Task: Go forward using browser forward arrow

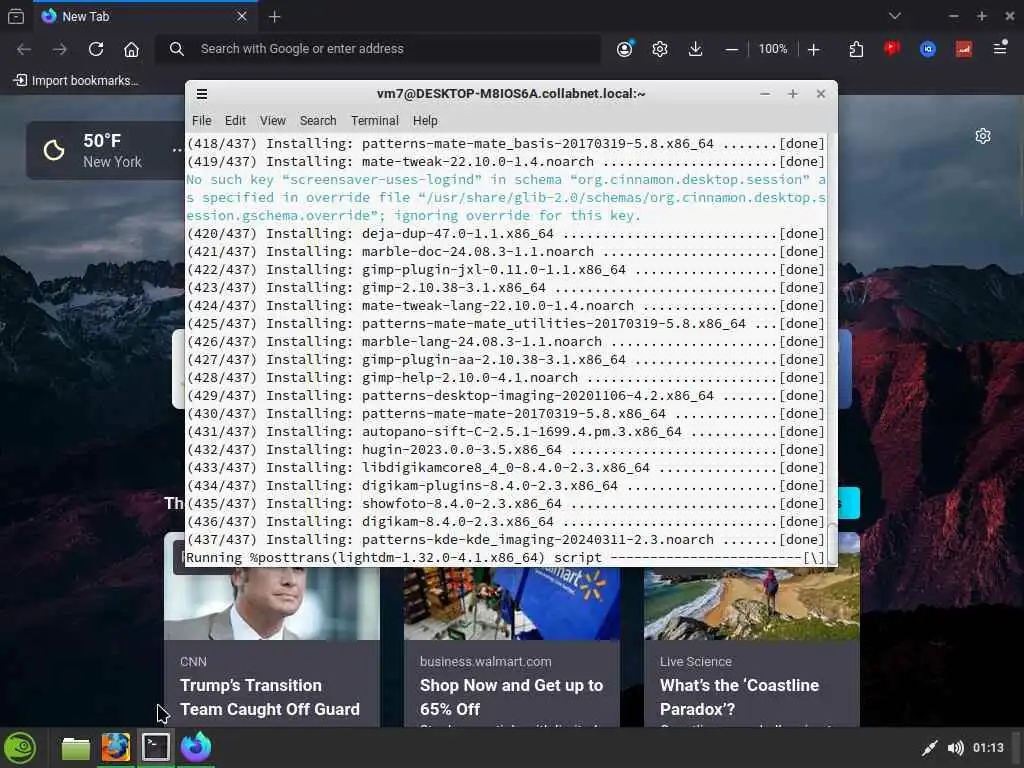Action: tap(60, 49)
